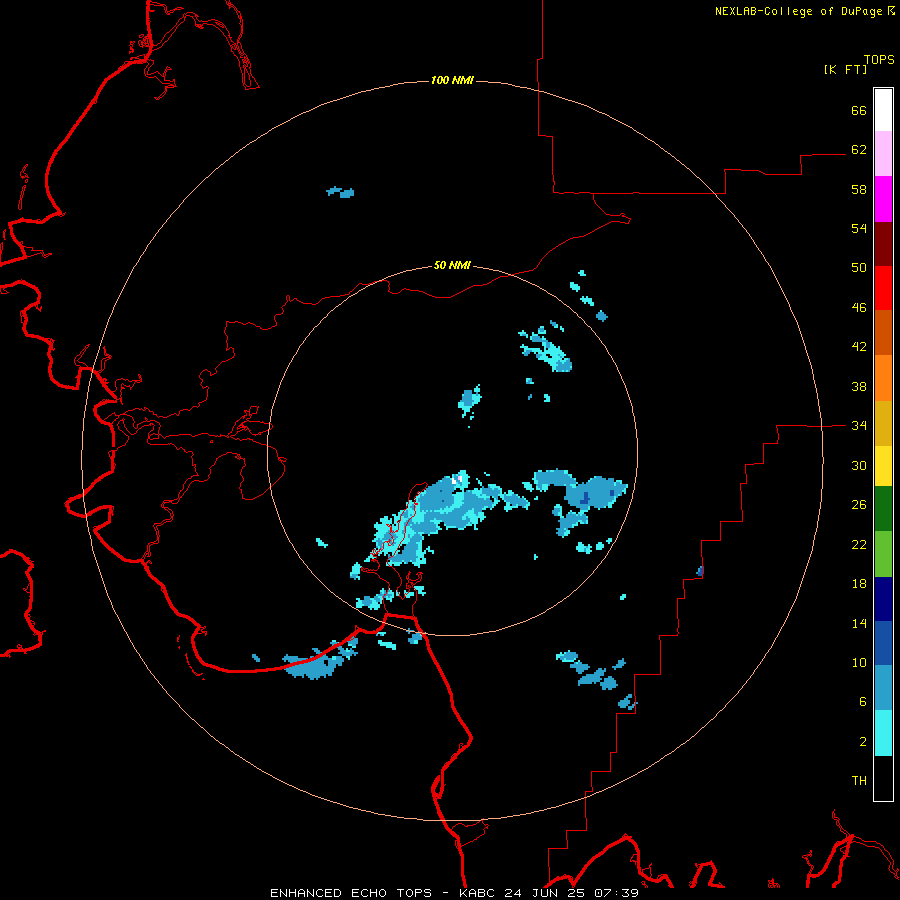This screenshot has height=900, width=900.
Task: Click the cyan legend swatch
Action: tap(883, 733)
